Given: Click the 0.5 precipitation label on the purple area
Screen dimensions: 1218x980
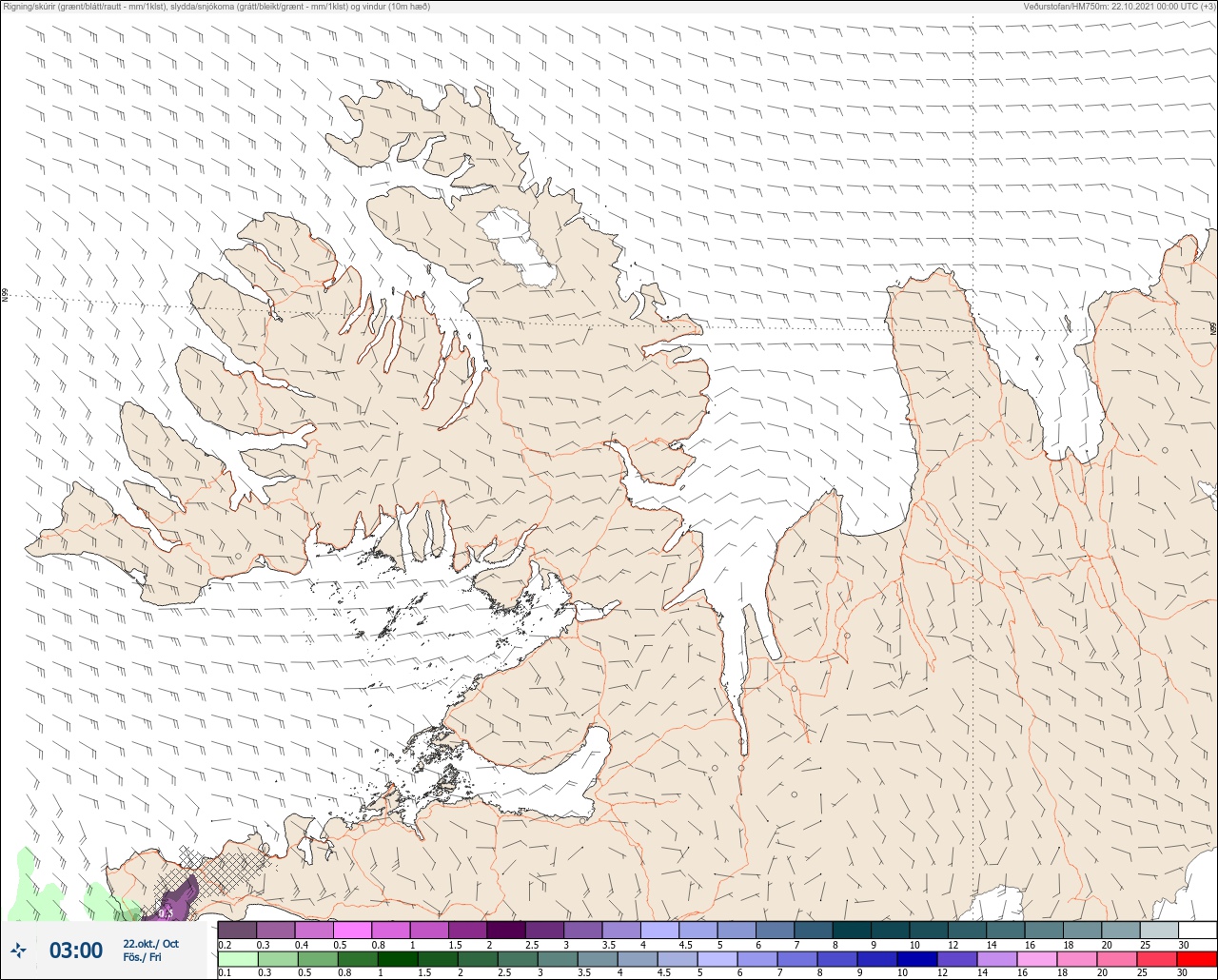Looking at the screenshot, I should click(x=167, y=913).
